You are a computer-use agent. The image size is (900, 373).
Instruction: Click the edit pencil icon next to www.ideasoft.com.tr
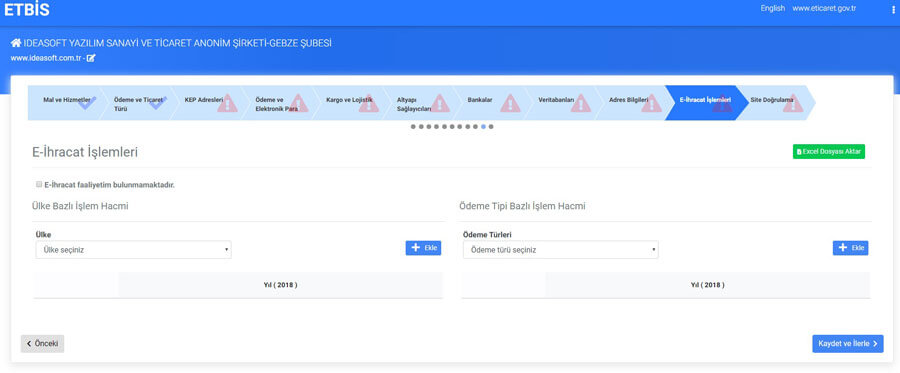tap(91, 58)
